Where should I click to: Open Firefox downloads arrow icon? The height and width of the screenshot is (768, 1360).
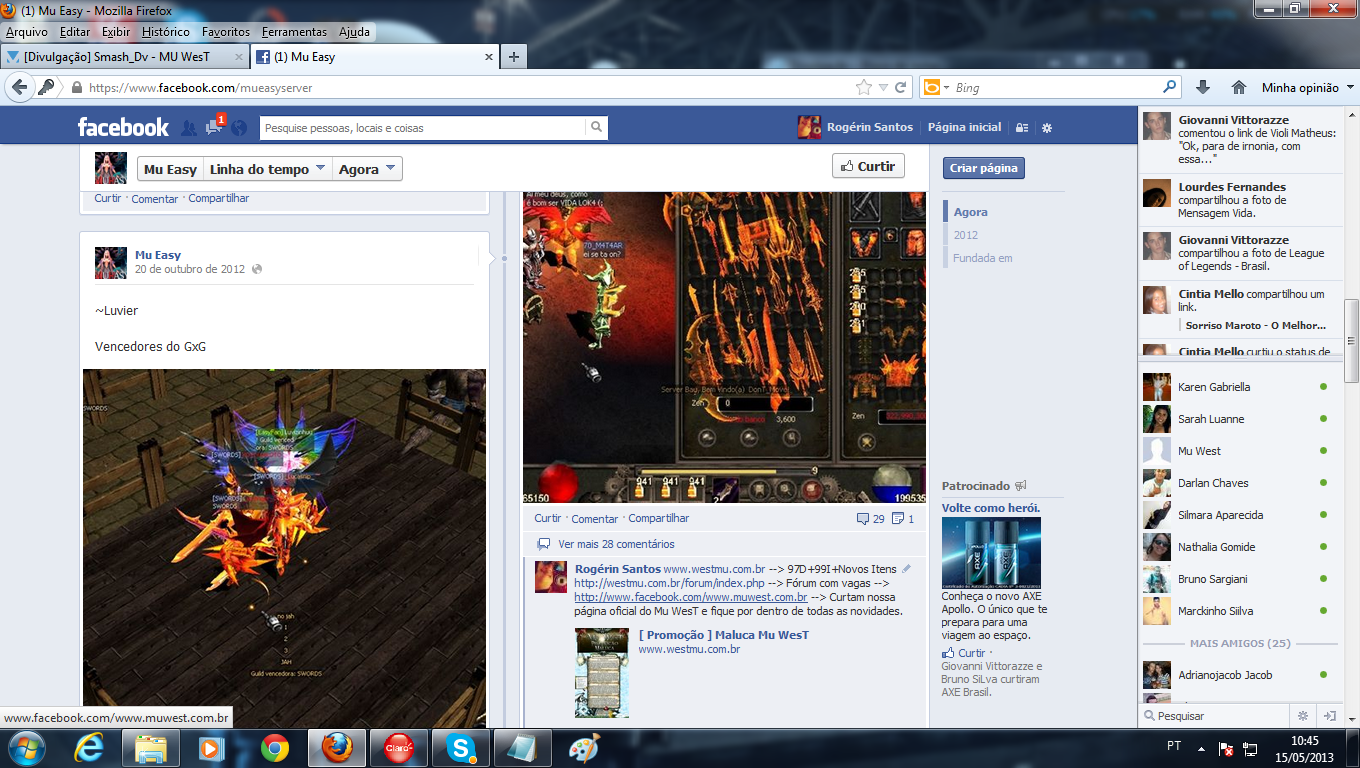[x=1203, y=87]
